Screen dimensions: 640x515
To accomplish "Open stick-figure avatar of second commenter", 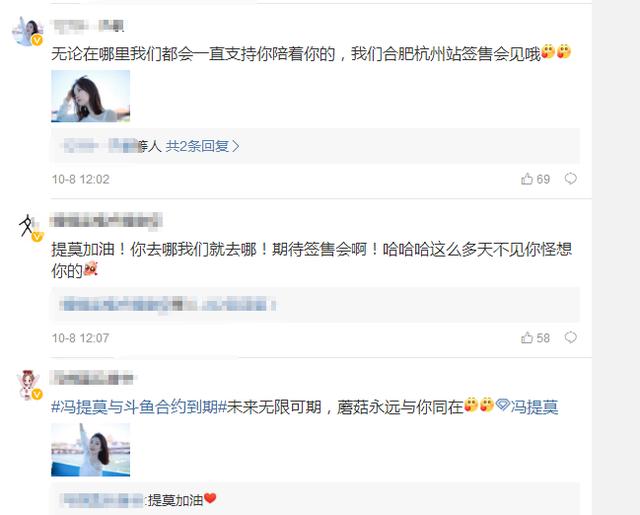I will [x=28, y=227].
